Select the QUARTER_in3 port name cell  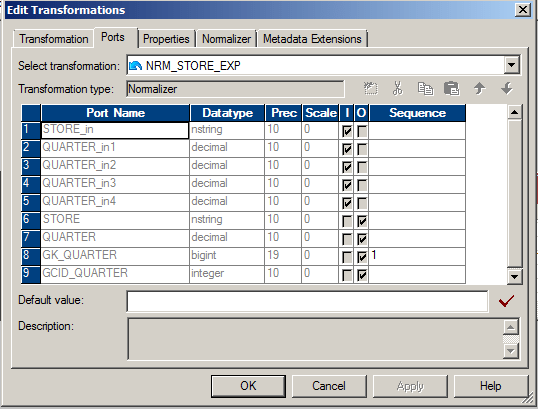(115, 184)
